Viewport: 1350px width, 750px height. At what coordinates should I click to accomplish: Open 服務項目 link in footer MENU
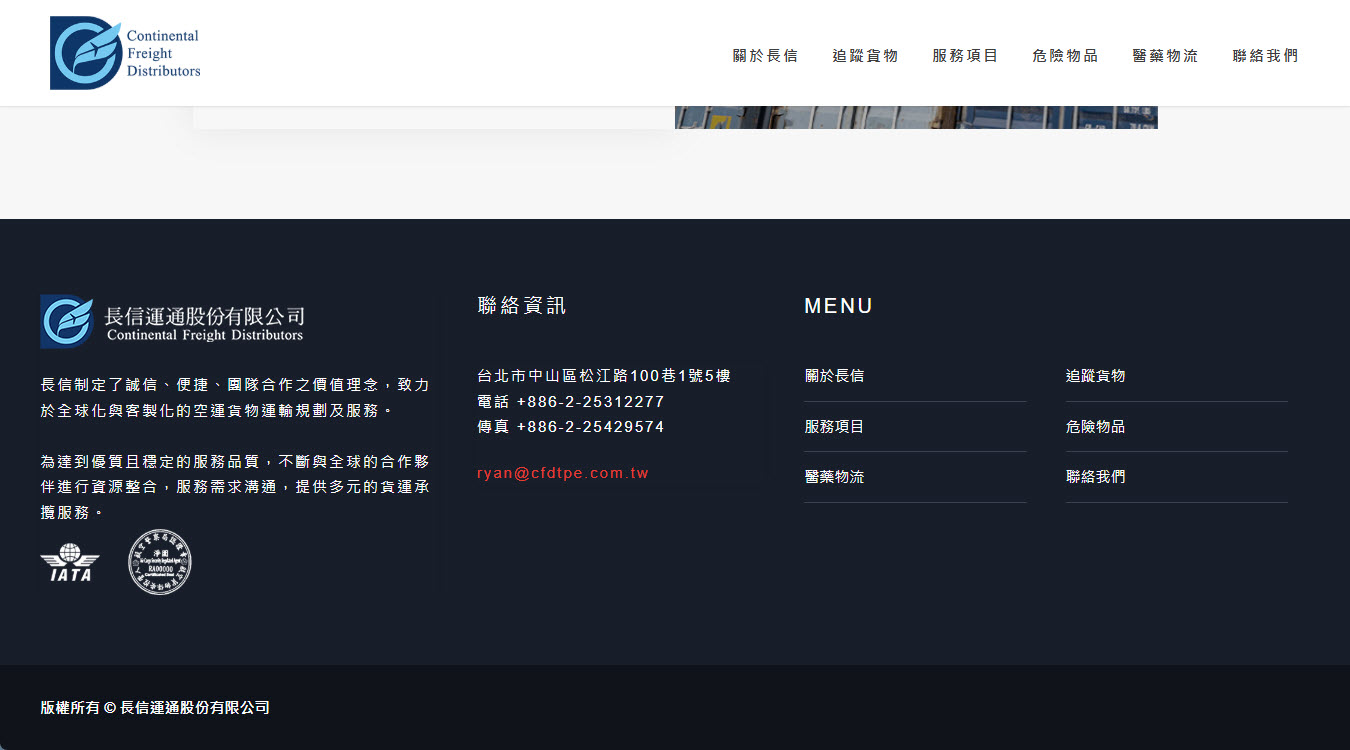[x=834, y=427]
